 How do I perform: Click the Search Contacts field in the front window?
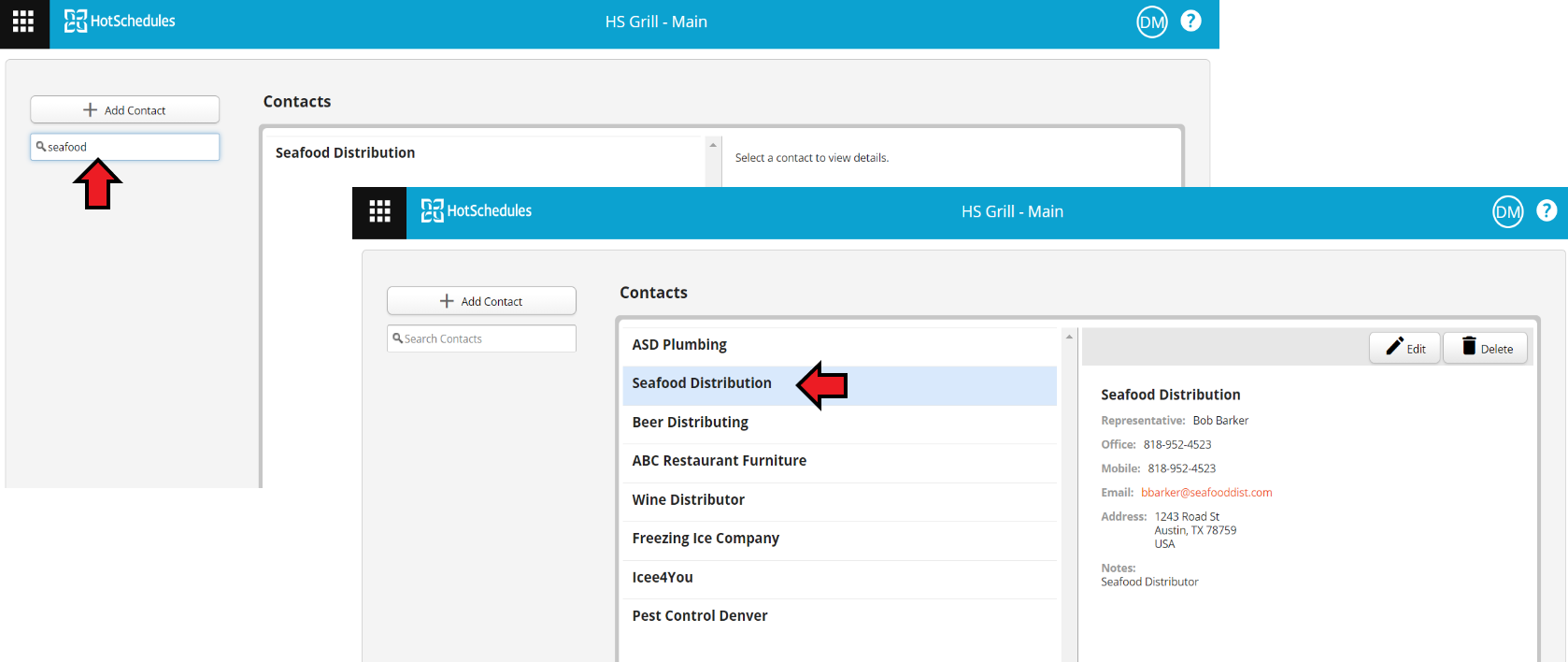pos(481,338)
